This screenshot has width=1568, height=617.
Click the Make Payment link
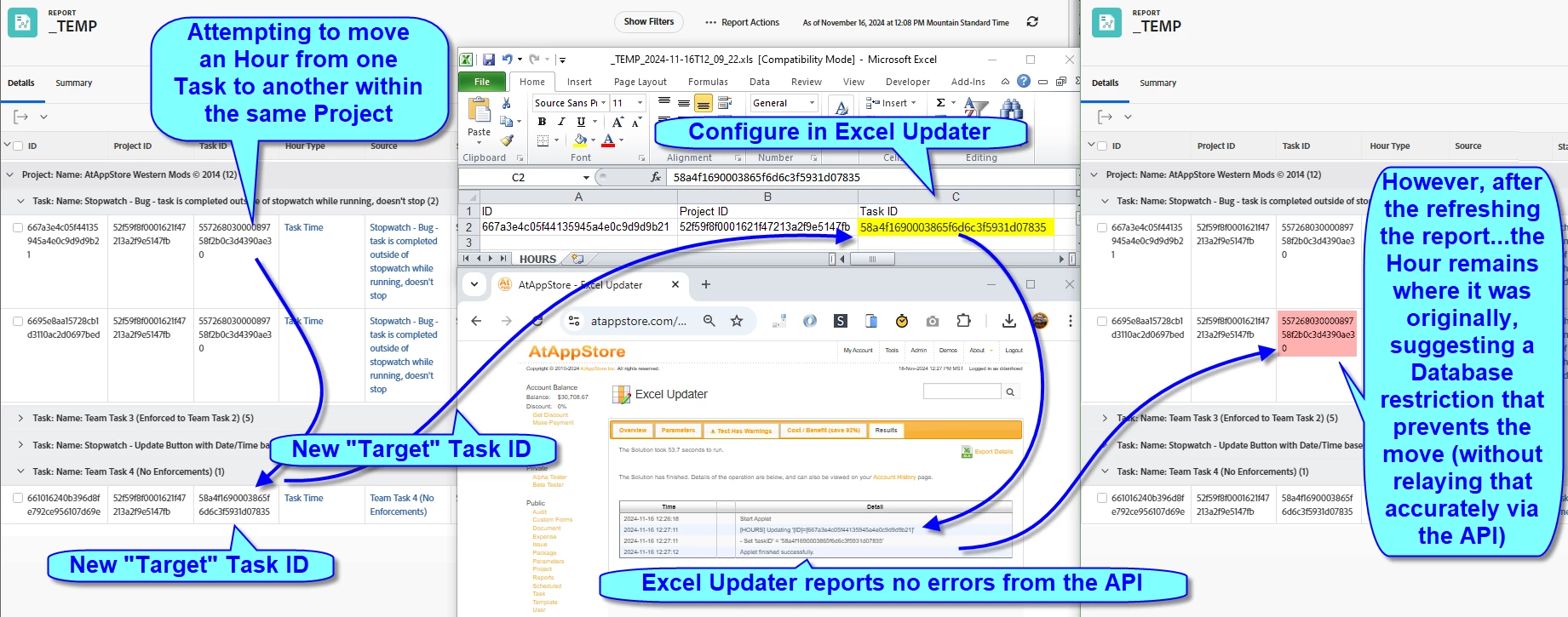point(554,422)
